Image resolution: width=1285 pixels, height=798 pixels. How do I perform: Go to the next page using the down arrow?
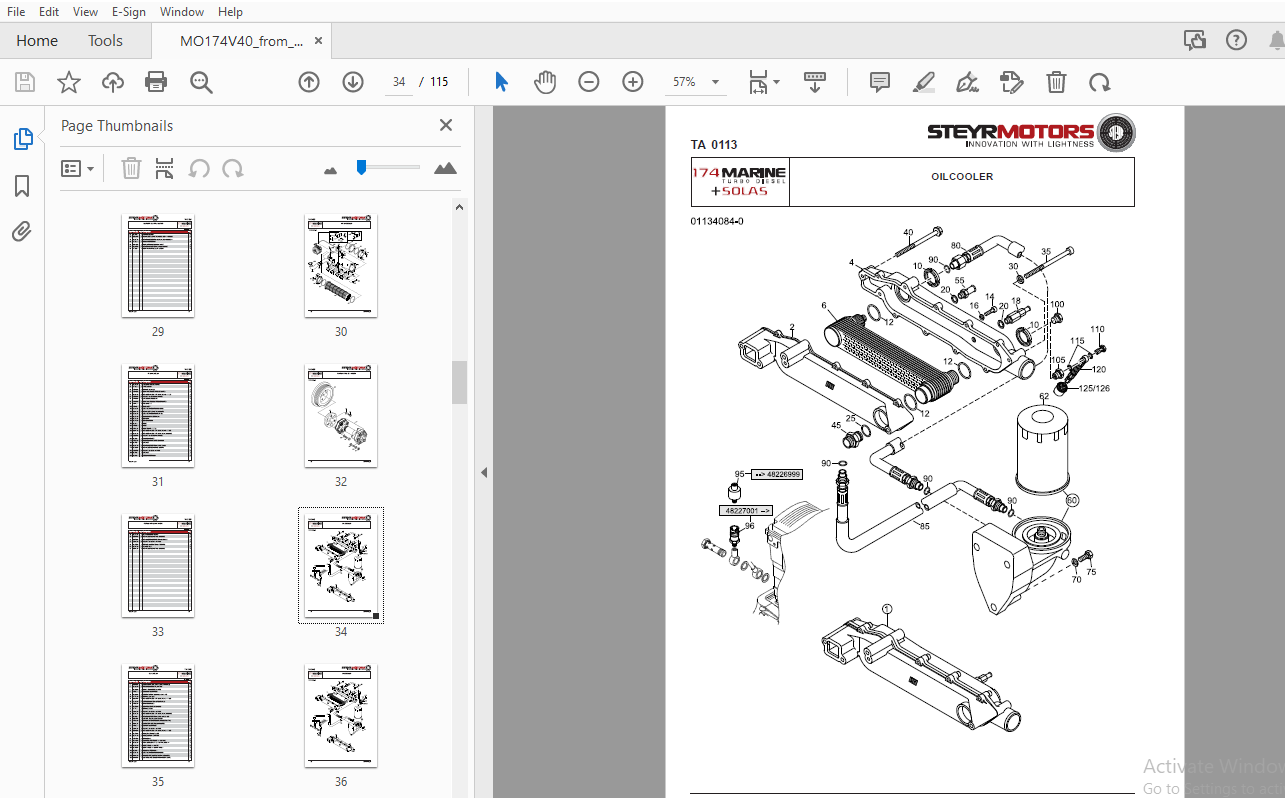tap(353, 82)
